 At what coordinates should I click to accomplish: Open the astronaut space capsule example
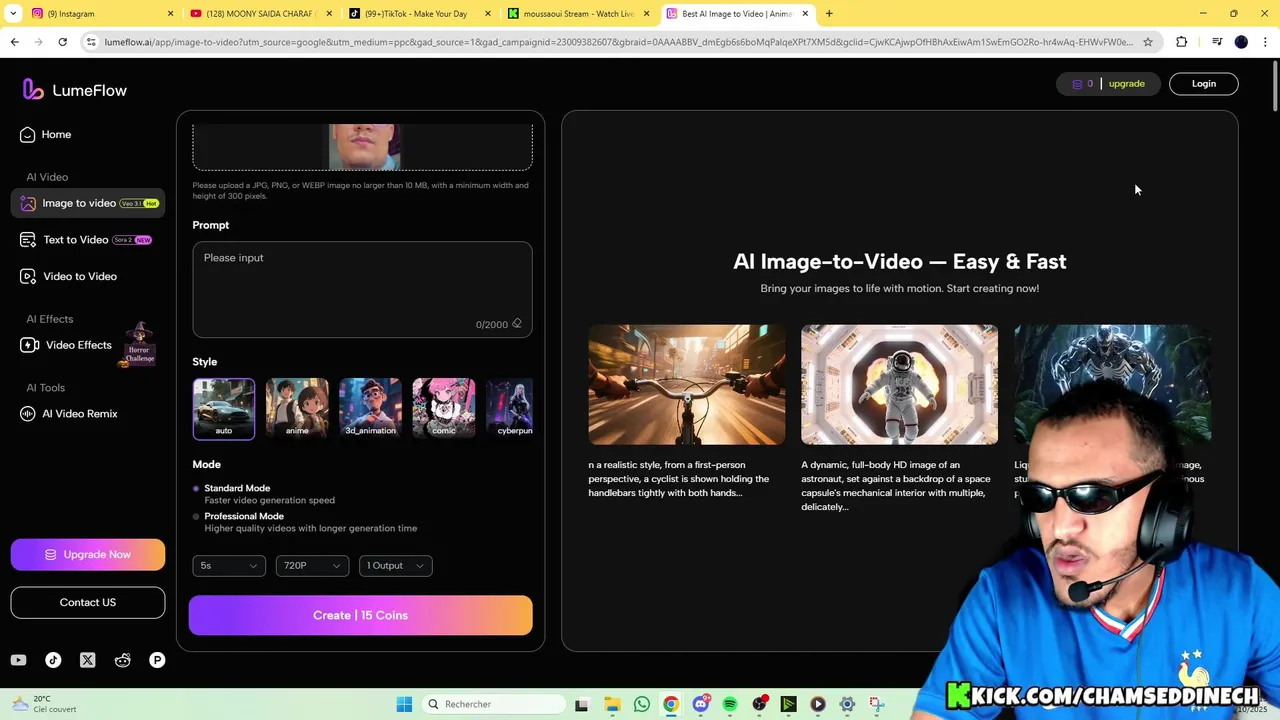tap(899, 385)
